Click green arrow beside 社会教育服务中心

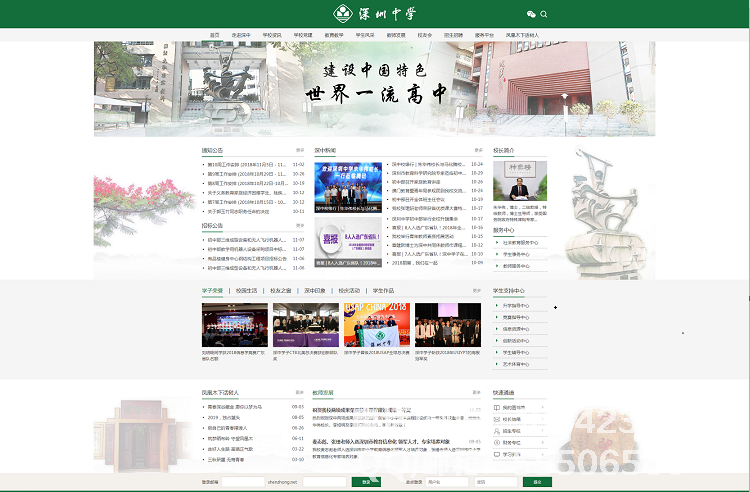[x=497, y=242]
